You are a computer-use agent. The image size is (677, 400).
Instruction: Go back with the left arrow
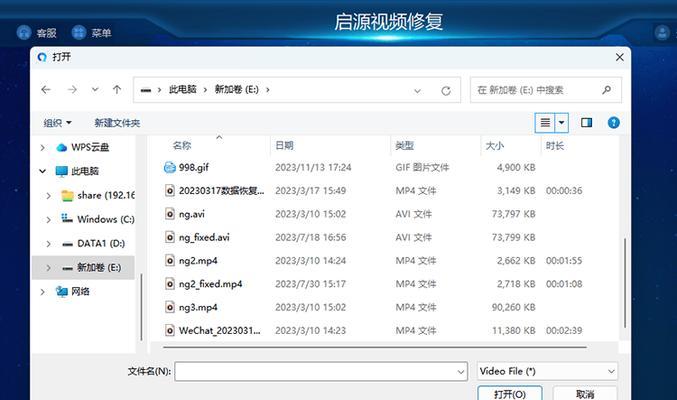click(x=46, y=89)
